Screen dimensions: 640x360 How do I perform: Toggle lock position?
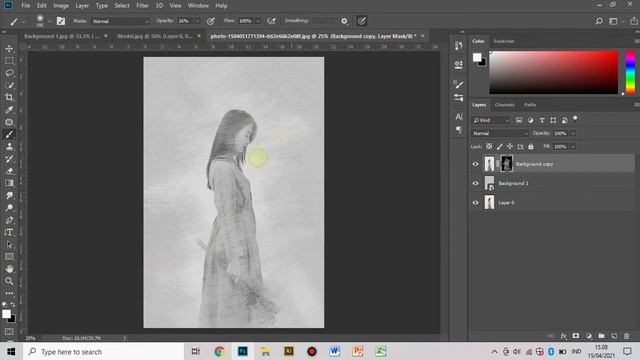[510, 146]
